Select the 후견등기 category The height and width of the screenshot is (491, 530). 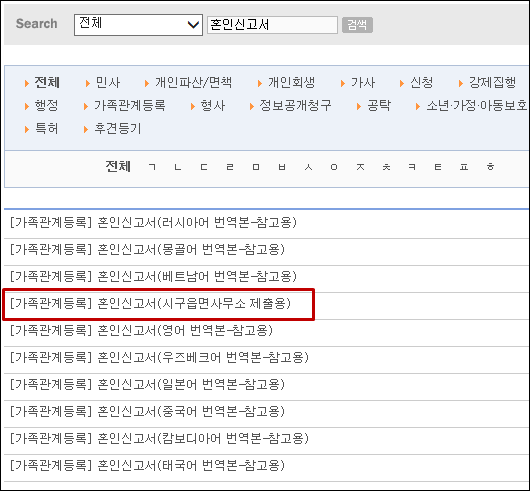tap(117, 128)
